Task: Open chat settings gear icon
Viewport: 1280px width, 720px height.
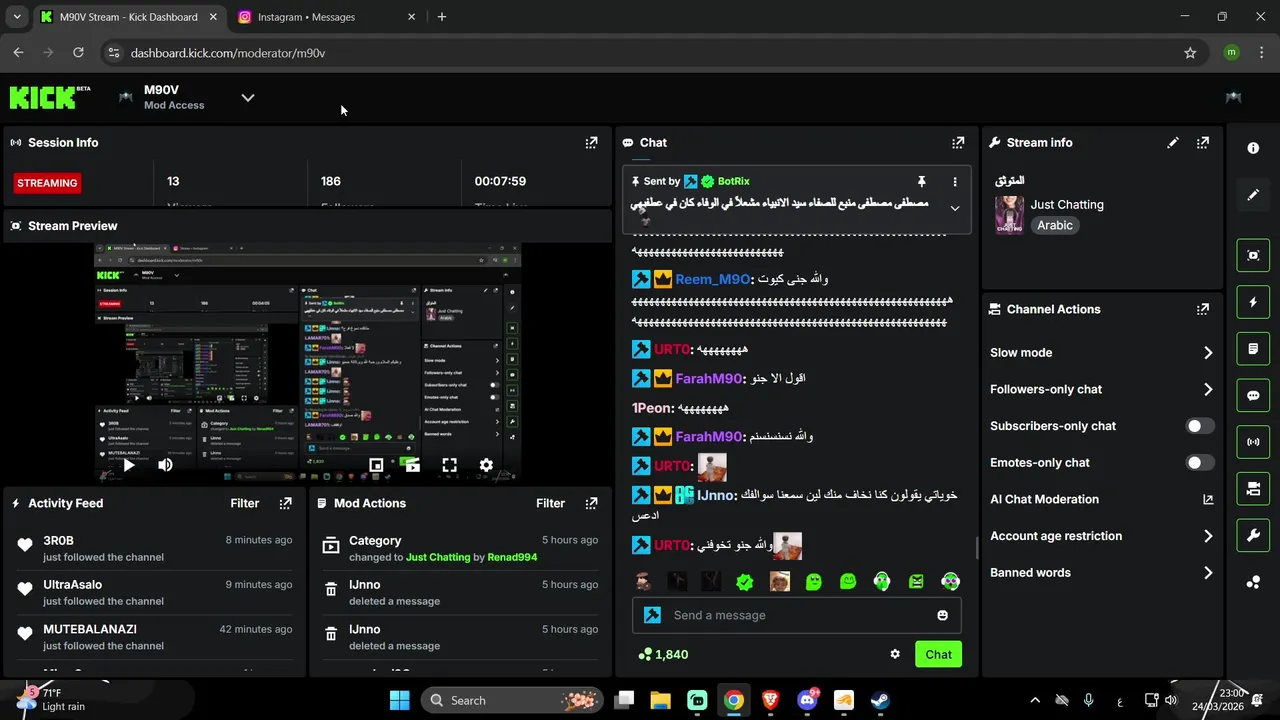Action: point(895,654)
